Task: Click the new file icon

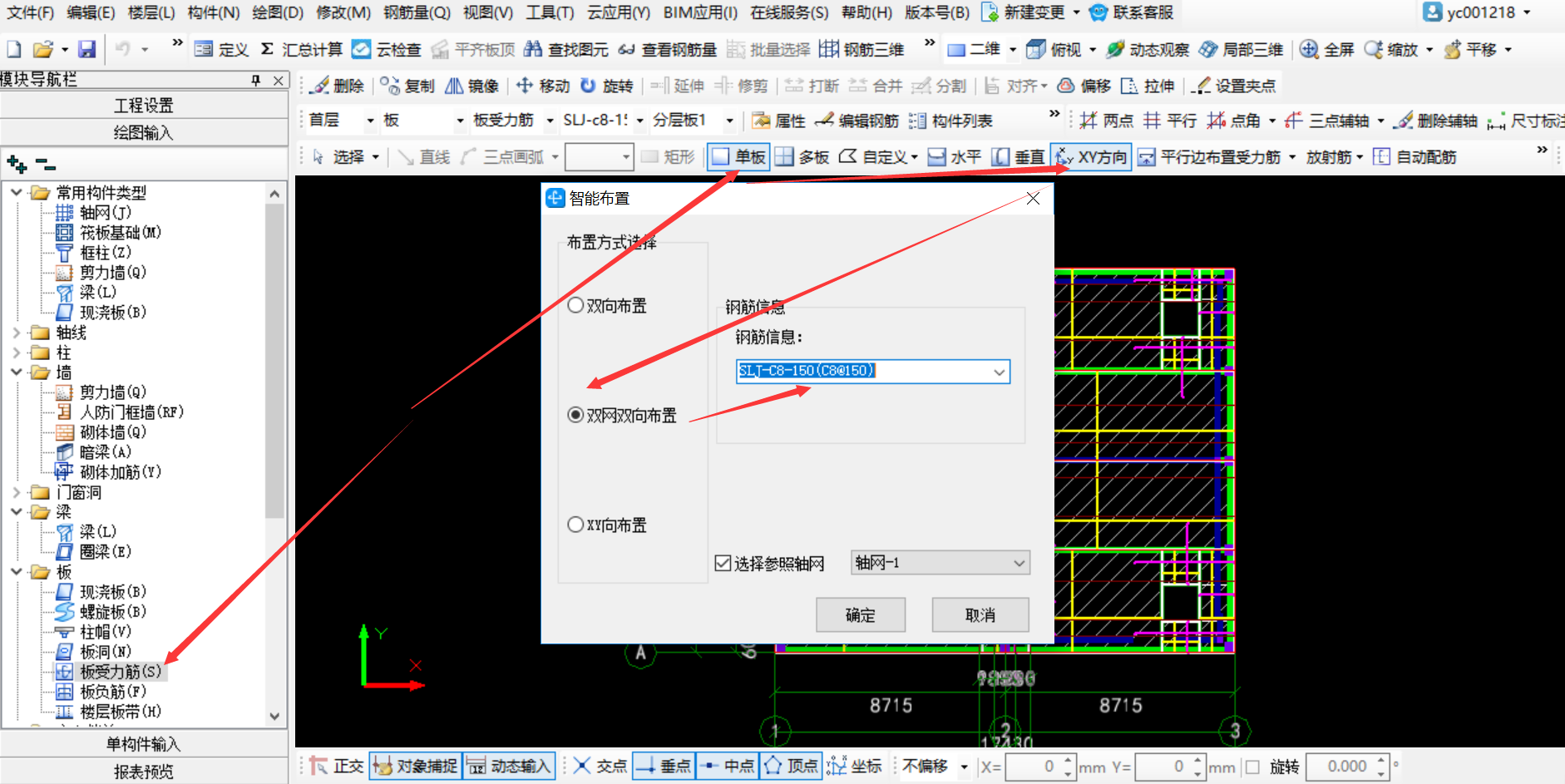Action: pyautogui.click(x=13, y=49)
